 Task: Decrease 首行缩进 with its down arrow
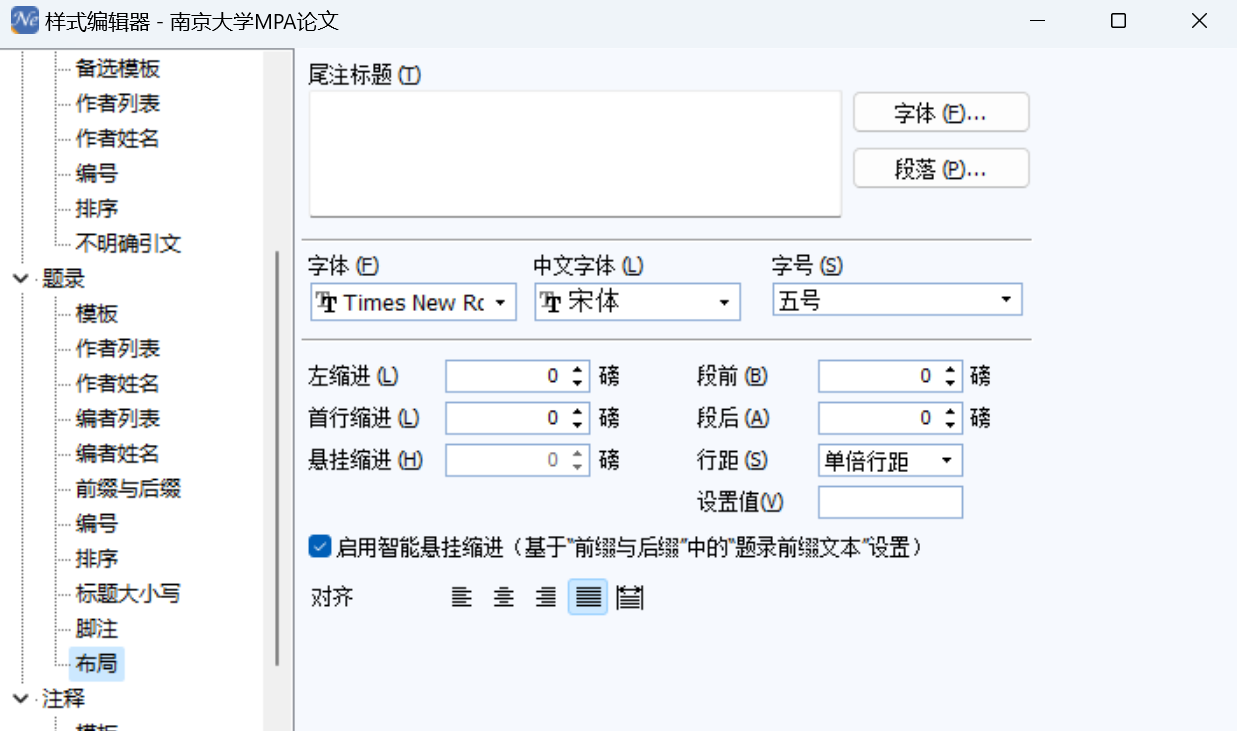(577, 425)
